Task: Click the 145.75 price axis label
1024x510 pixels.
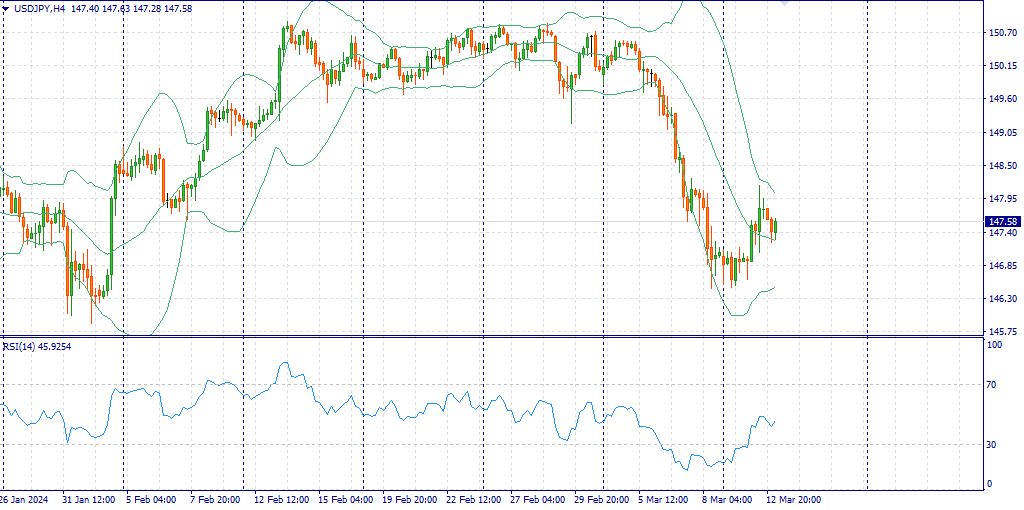Action: click(1002, 331)
